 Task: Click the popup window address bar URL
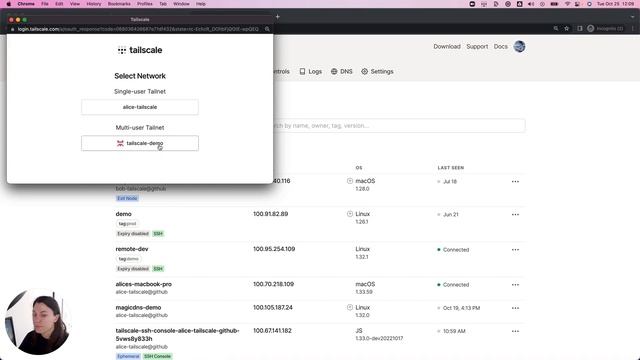138,29
